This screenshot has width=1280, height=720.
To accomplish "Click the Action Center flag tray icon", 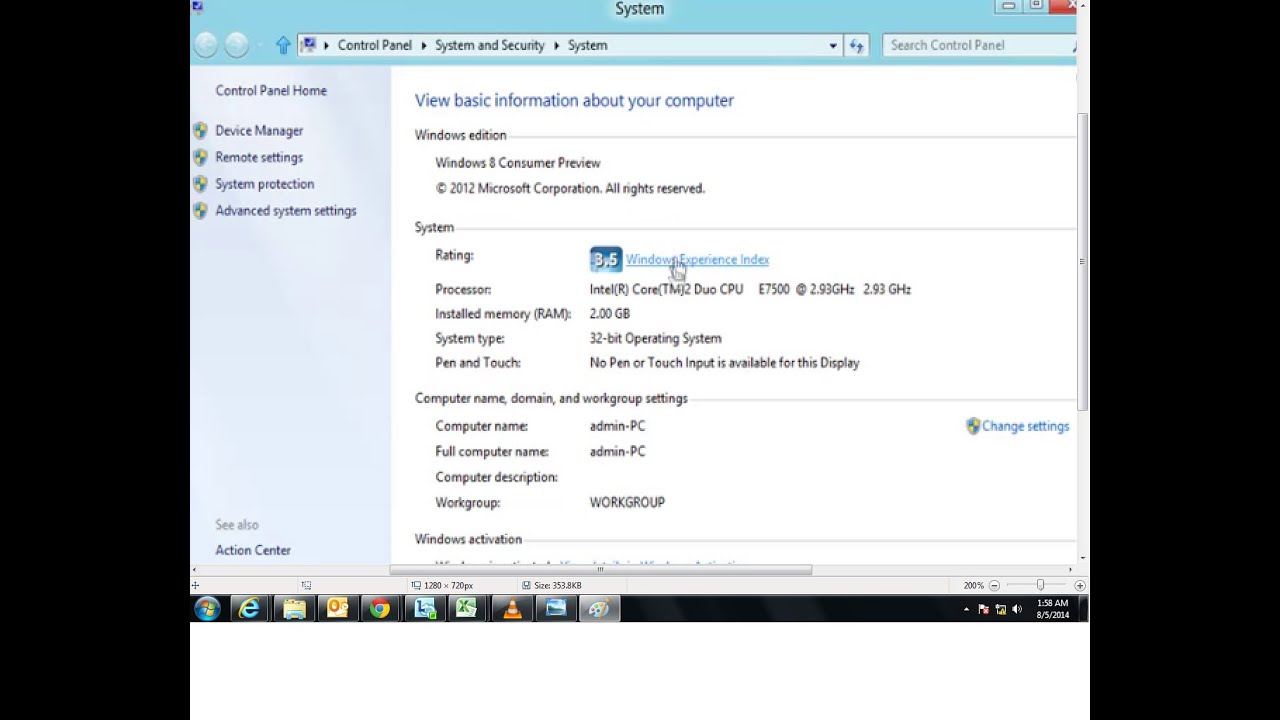I will click(x=984, y=609).
